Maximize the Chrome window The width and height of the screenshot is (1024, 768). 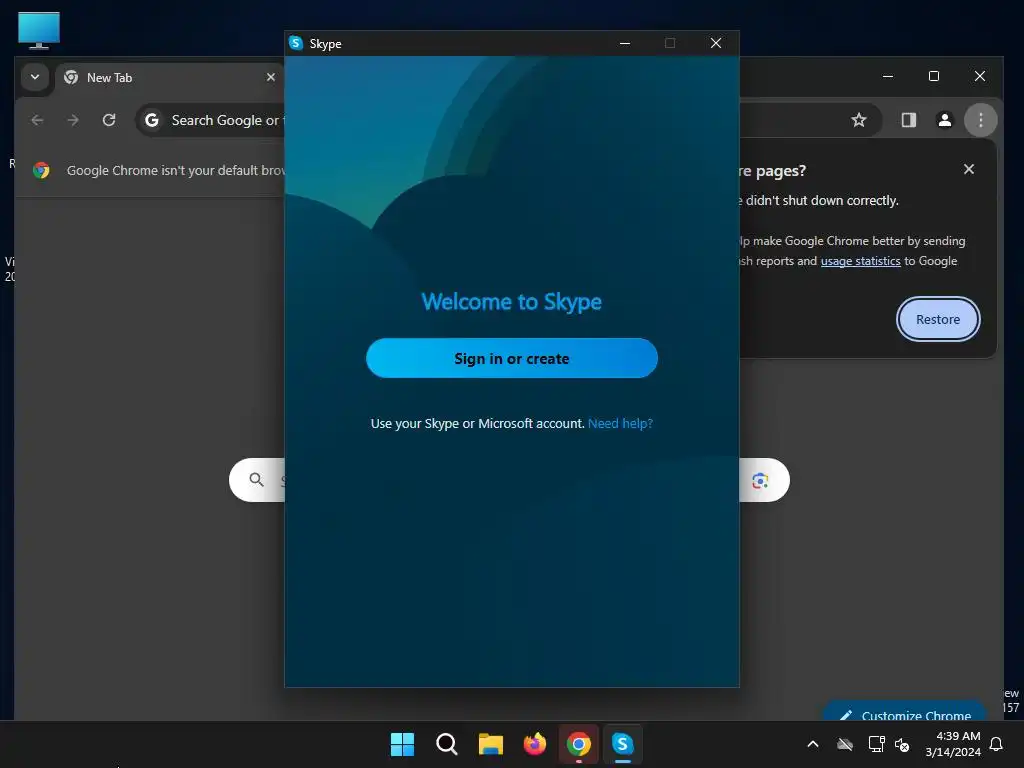pyautogui.click(x=934, y=76)
